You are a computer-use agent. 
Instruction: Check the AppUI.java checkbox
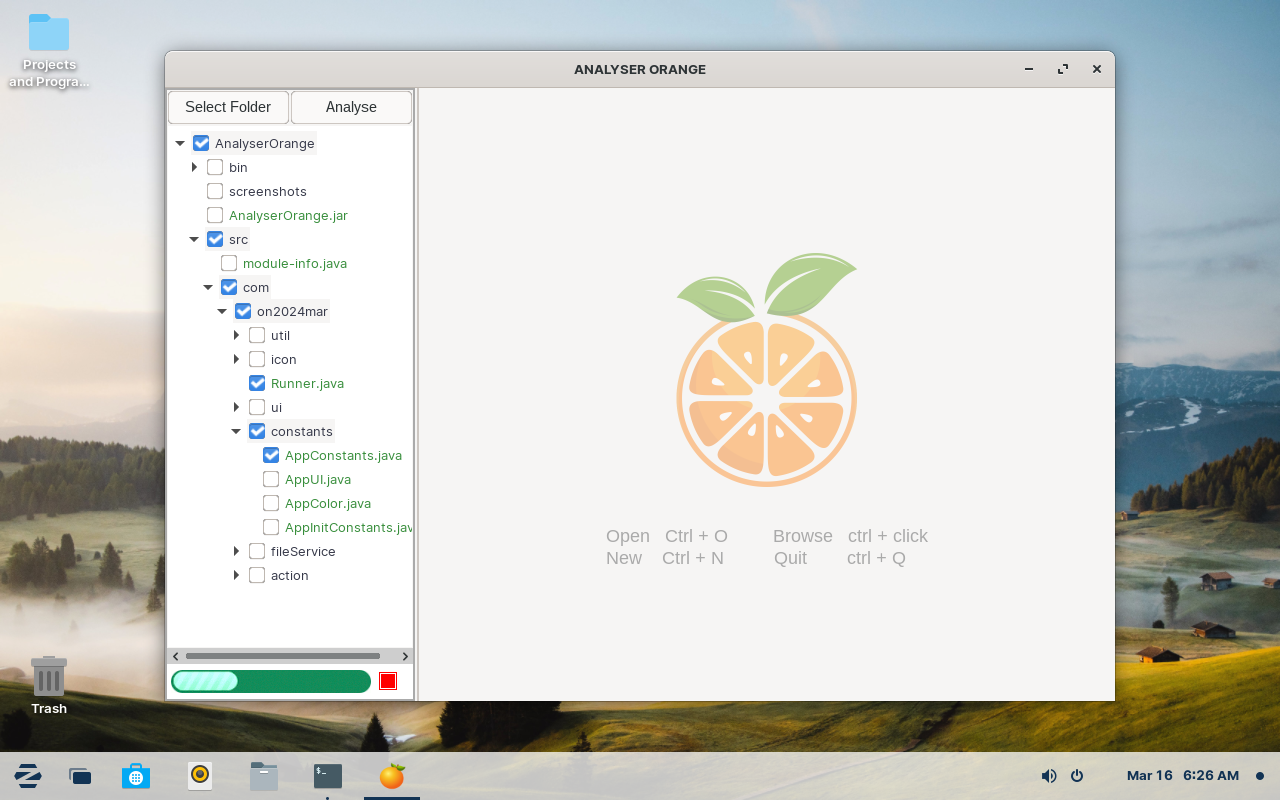(271, 479)
